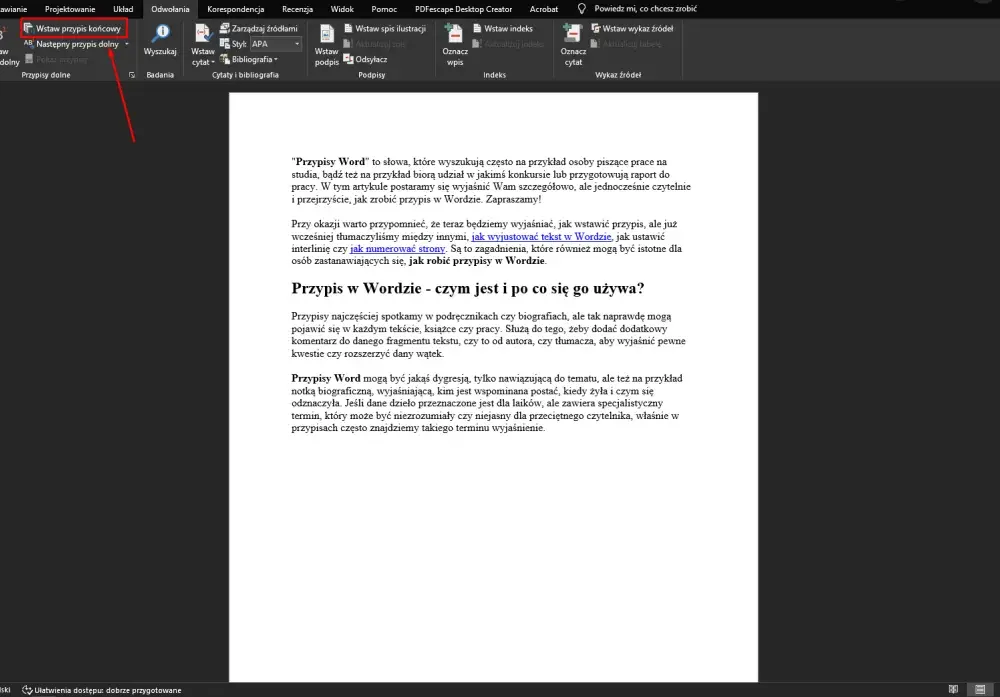This screenshot has height=697, width=1000.
Task: Click the Wstaw wykaz źródeł icon
Action: 596,28
